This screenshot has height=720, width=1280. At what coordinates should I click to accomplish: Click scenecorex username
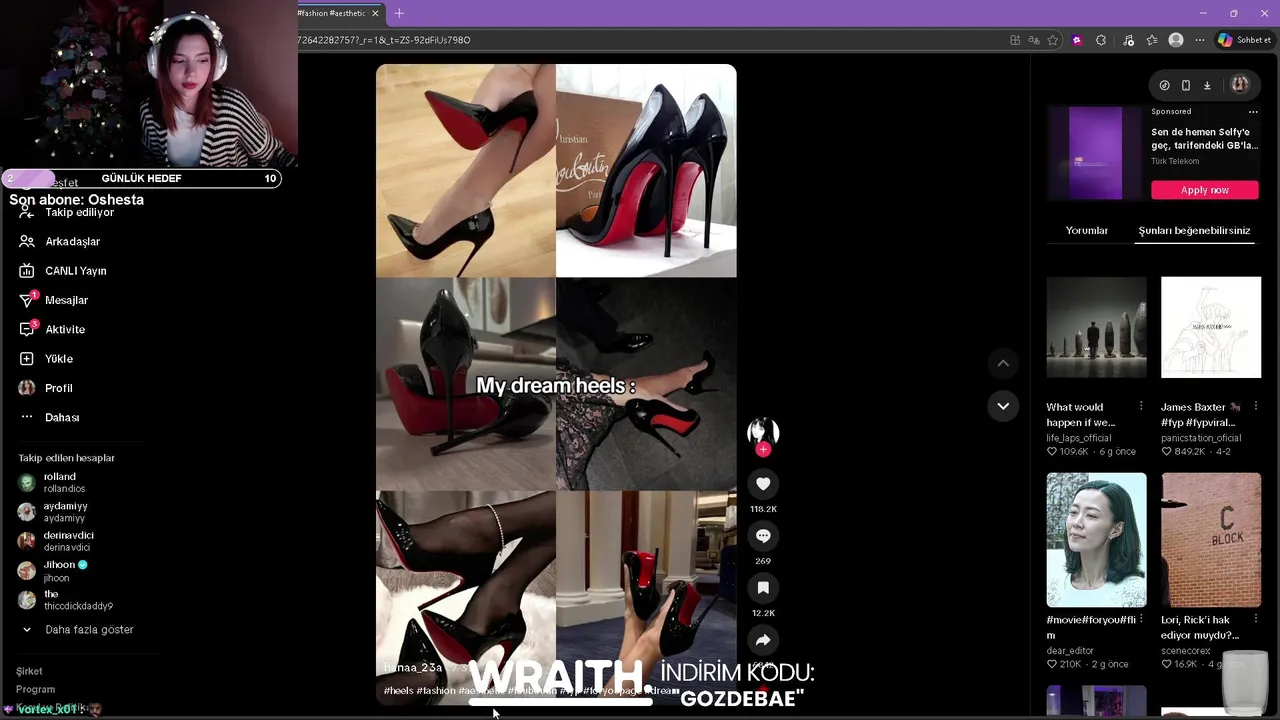tap(1186, 651)
